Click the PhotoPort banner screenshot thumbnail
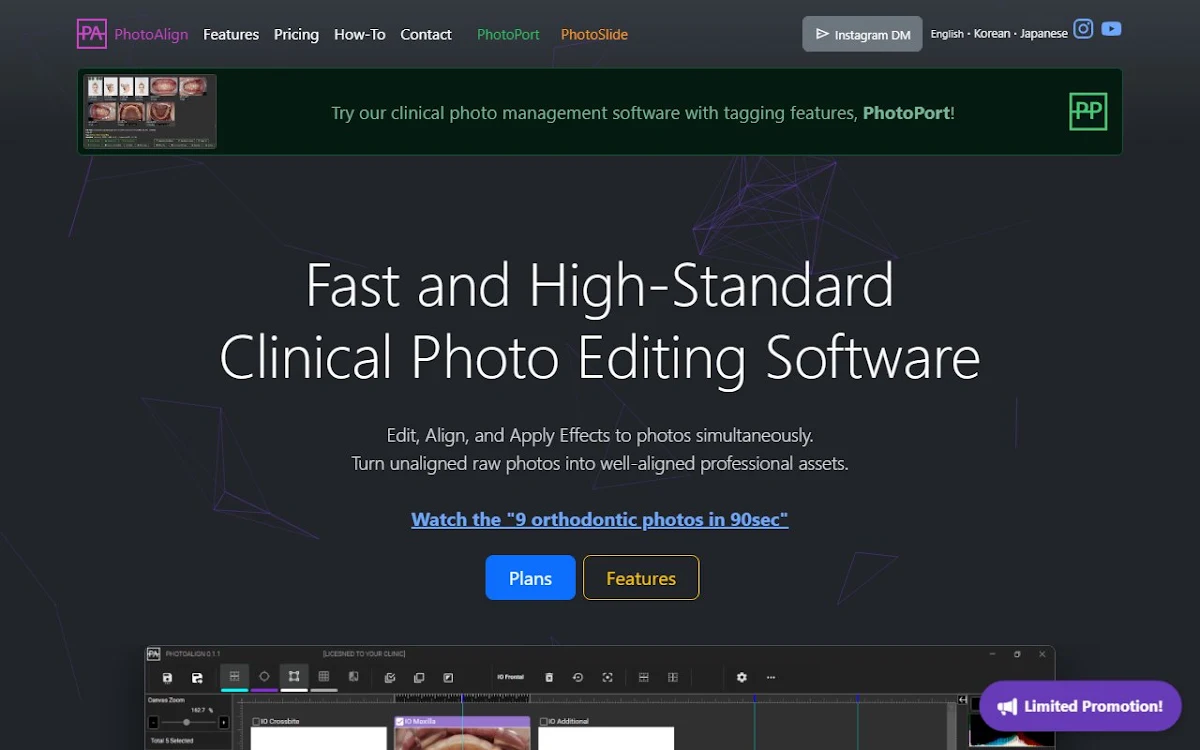The width and height of the screenshot is (1200, 750). [150, 111]
